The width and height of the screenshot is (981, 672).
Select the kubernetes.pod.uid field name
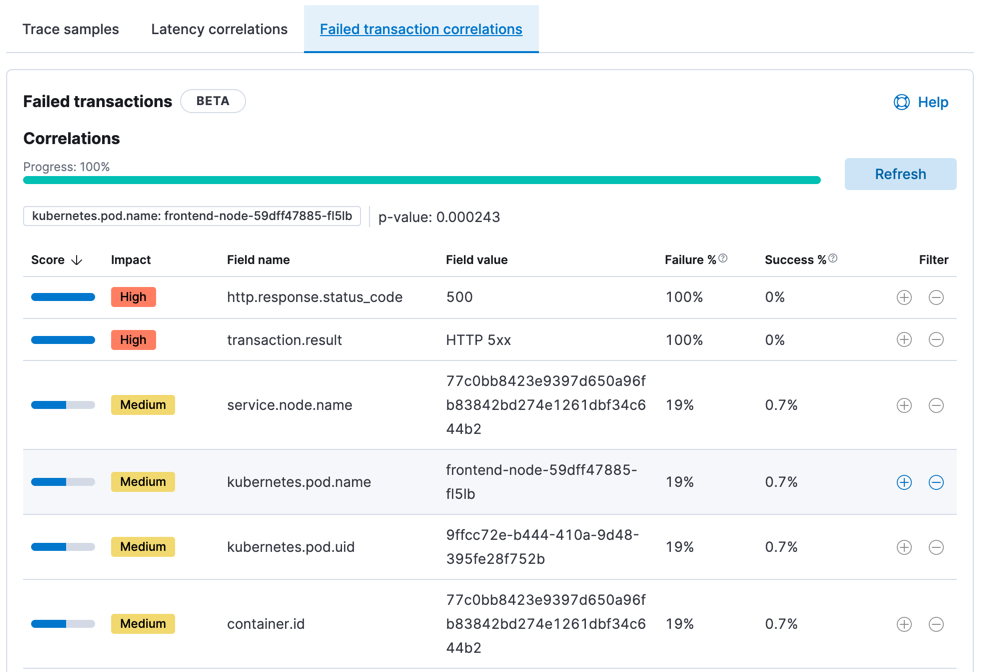[x=291, y=547]
